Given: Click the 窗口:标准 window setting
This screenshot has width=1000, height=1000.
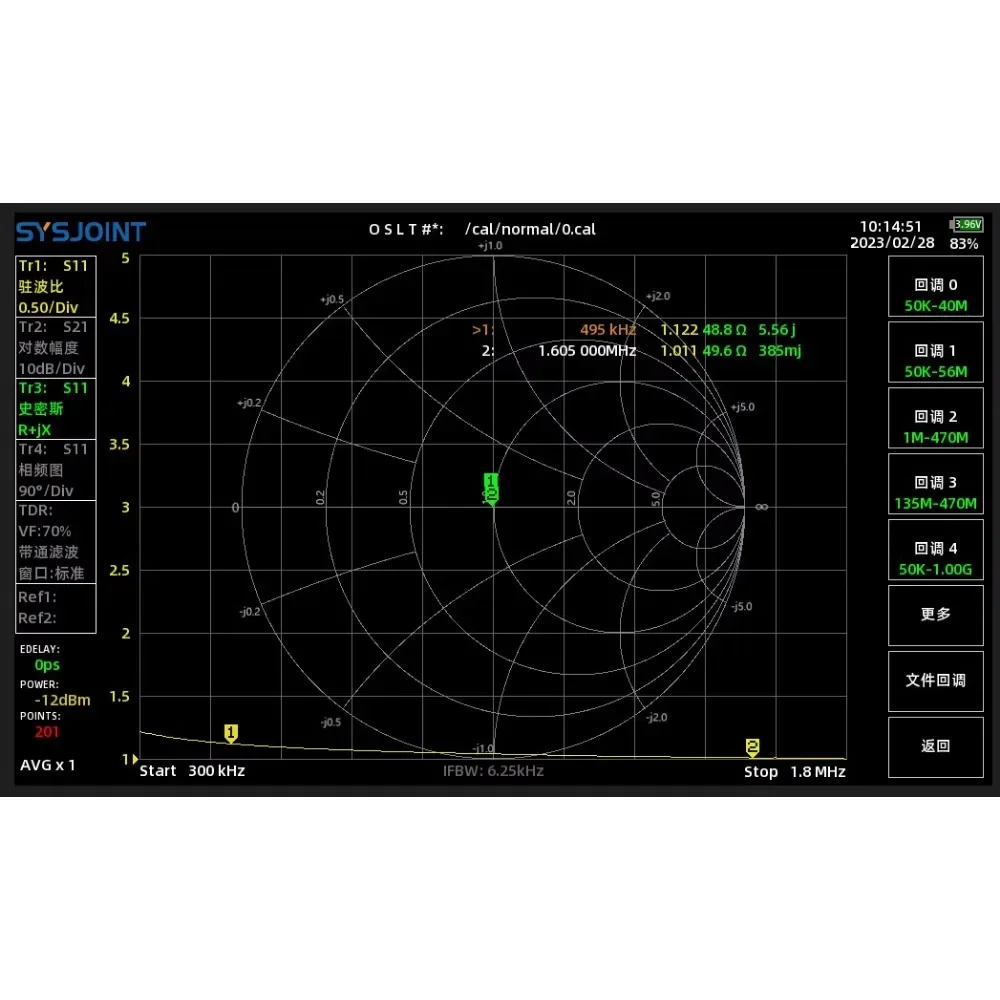Looking at the screenshot, I should pyautogui.click(x=51, y=573).
